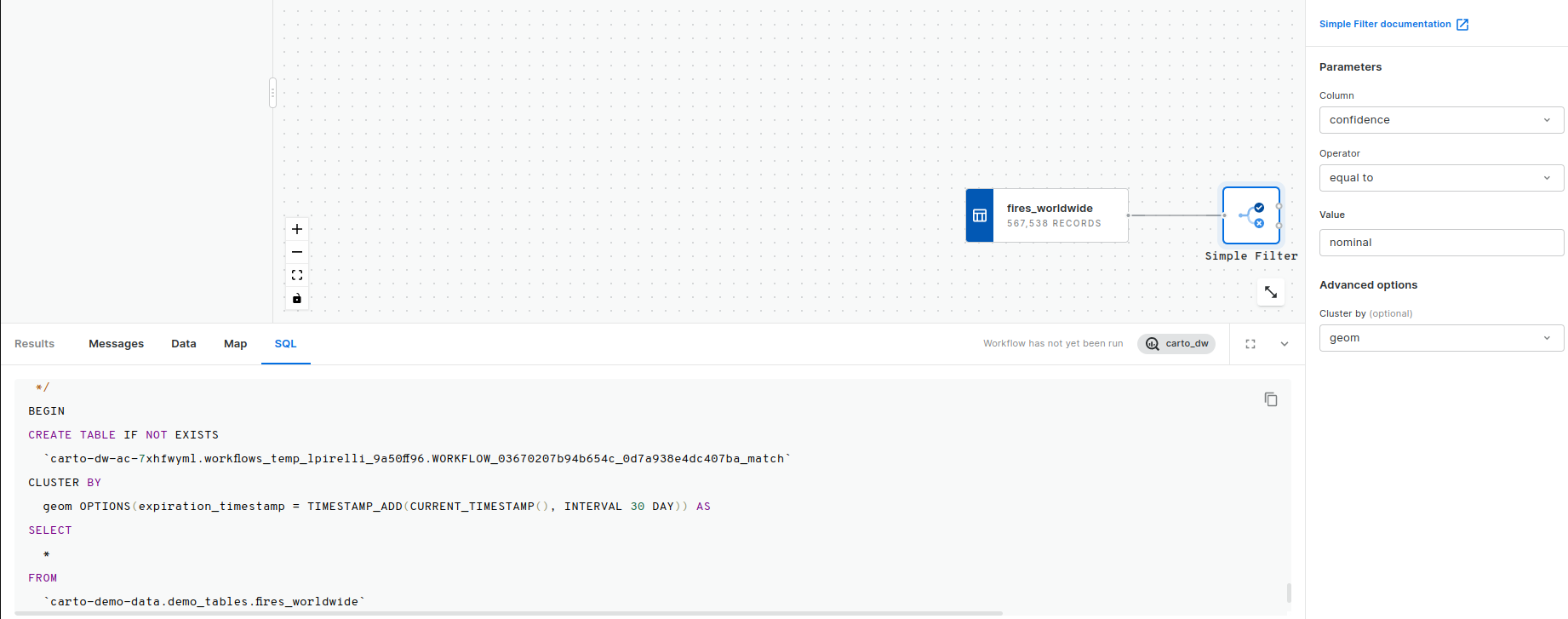Viewport: 1568px width, 619px height.
Task: Select the Simple Filter node
Action: point(1250,215)
